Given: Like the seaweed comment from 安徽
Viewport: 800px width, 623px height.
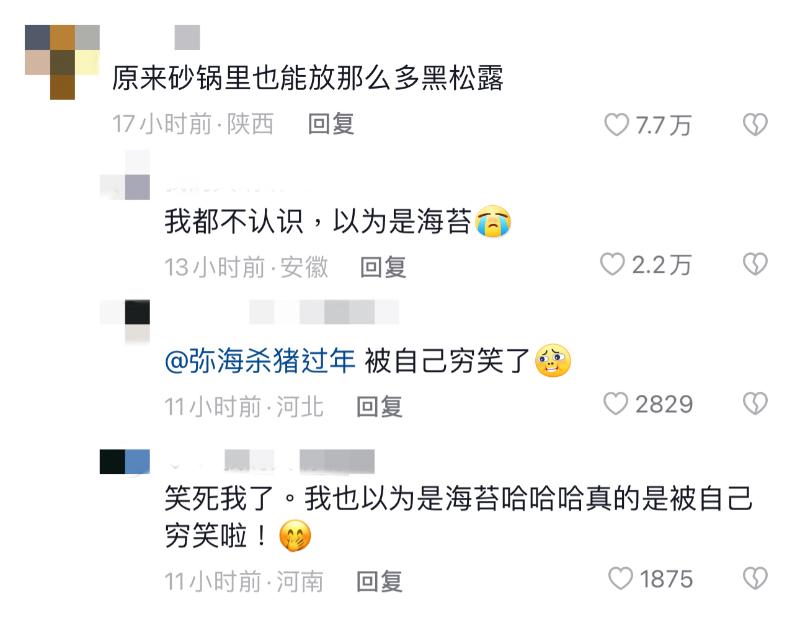Looking at the screenshot, I should 612,264.
